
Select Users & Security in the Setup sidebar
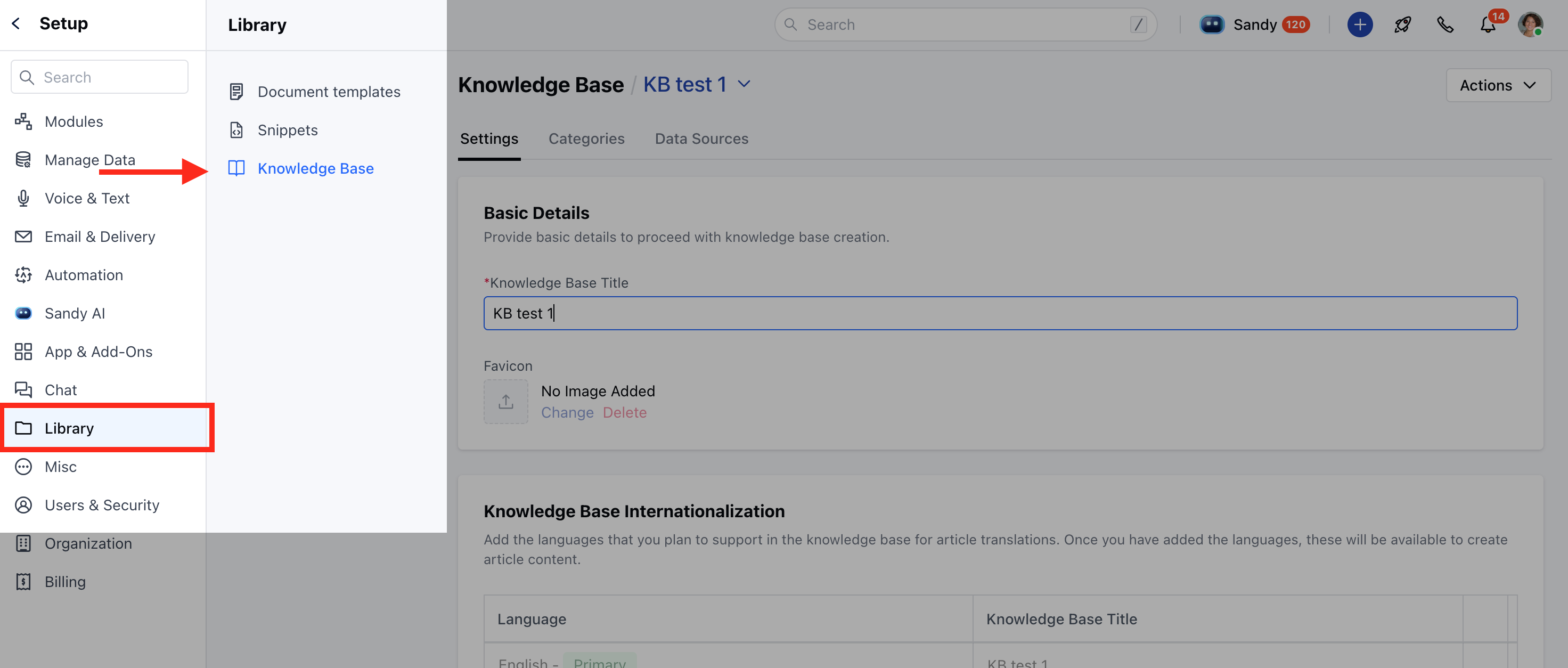pos(102,505)
